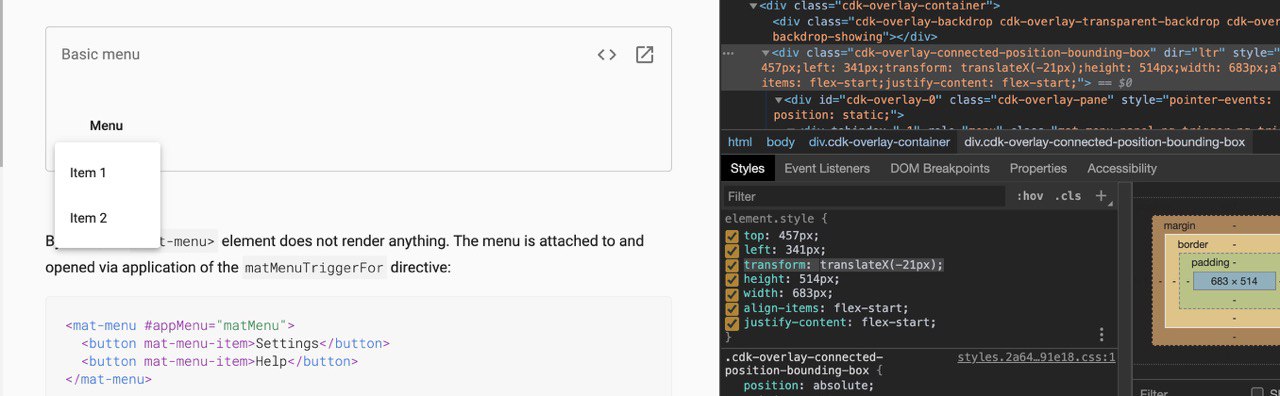
Task: Collapse the connected-position-bounding-box div node
Action: pyautogui.click(x=766, y=52)
